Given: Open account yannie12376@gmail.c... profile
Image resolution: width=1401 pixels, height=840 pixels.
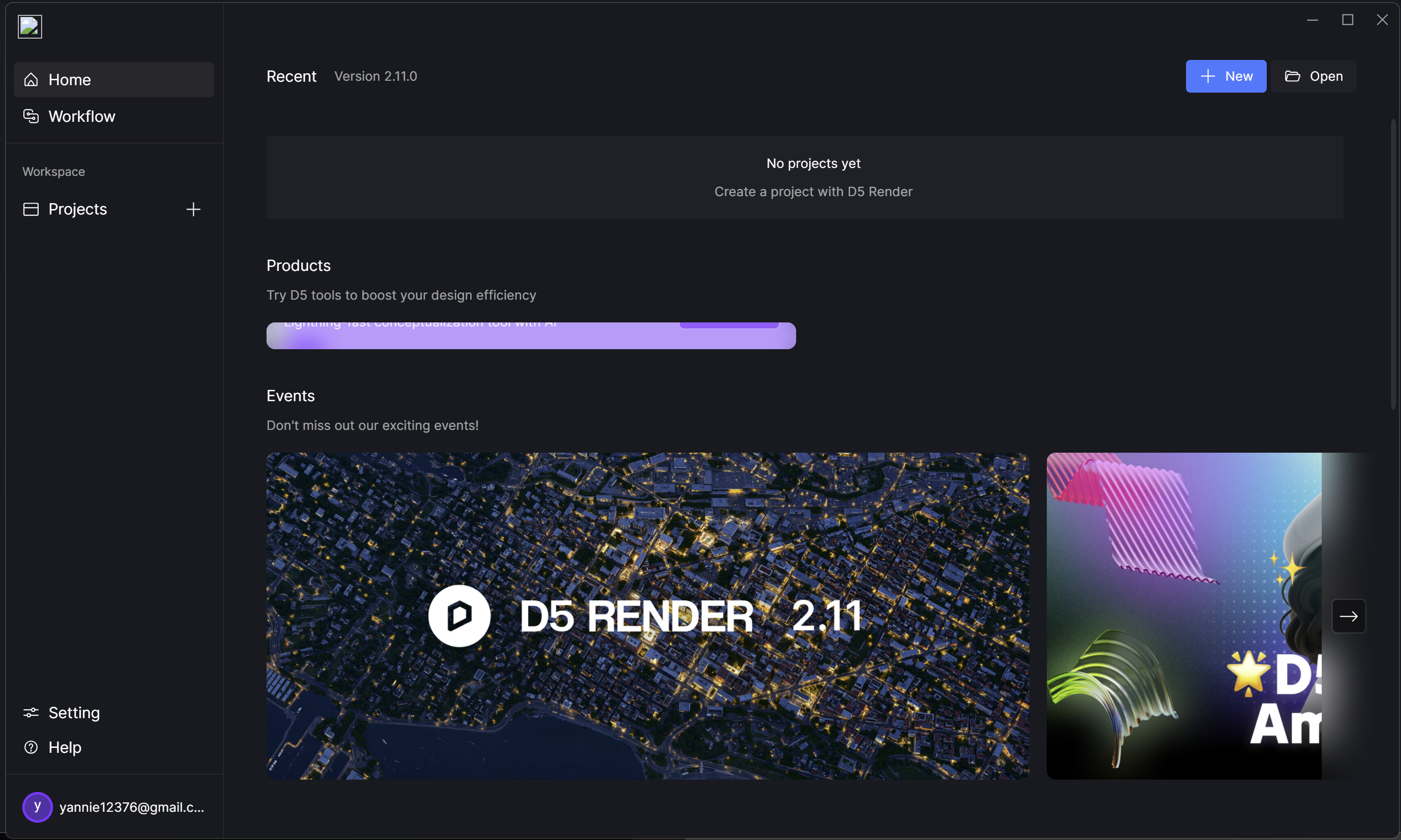Looking at the screenshot, I should tap(114, 807).
